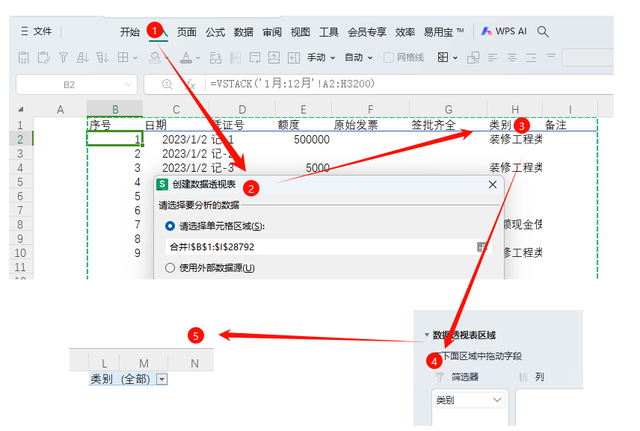Select row header 7

click(20, 211)
